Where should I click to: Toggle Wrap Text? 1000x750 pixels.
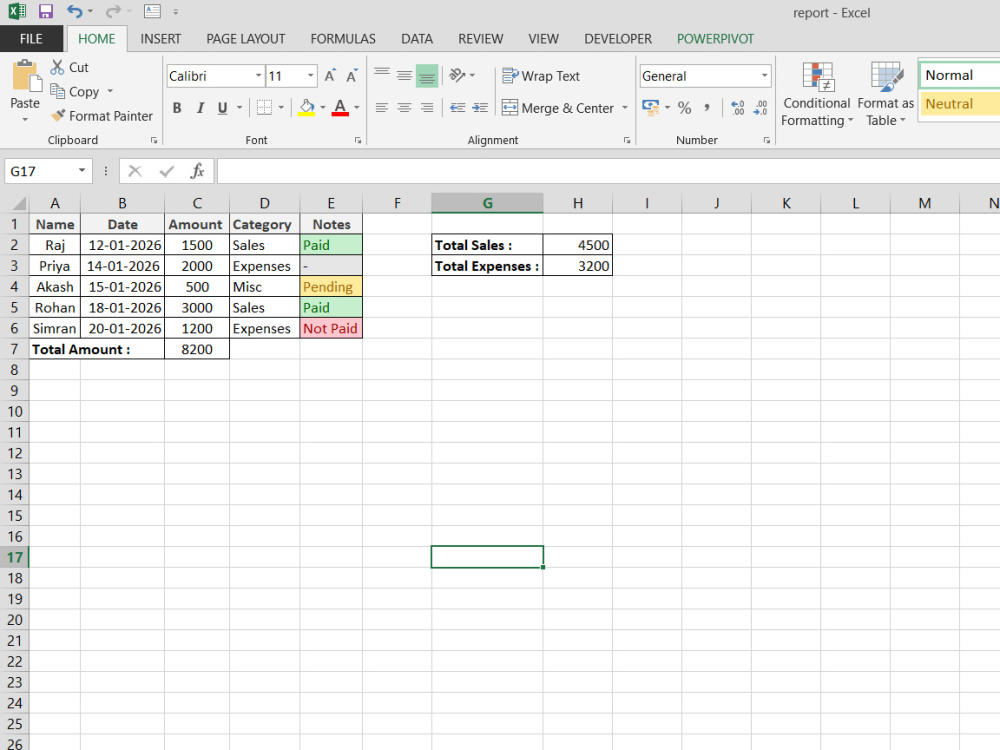pos(541,76)
